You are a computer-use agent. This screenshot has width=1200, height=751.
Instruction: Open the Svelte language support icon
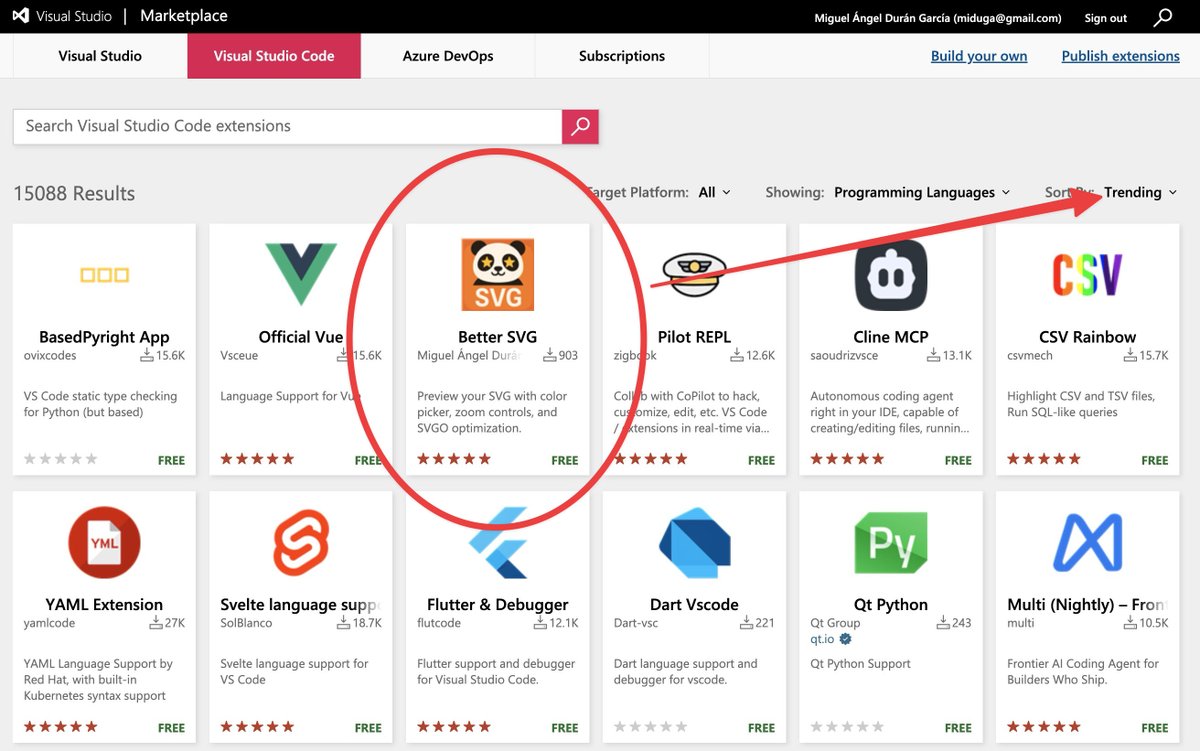(301, 543)
